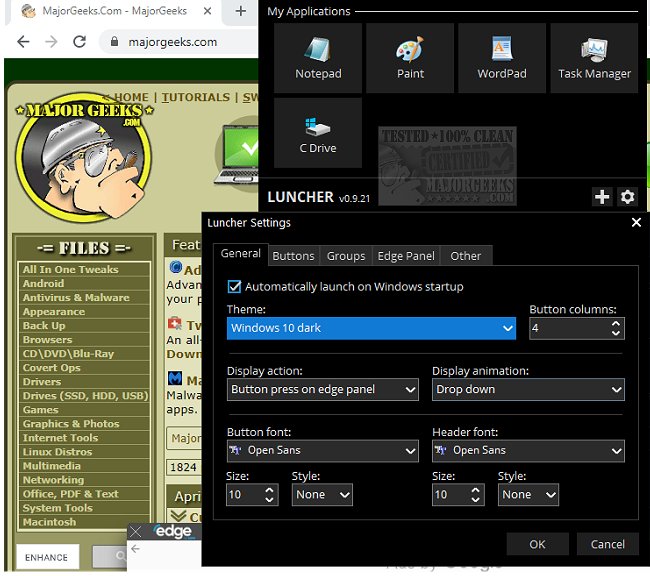Viewport: 650px width, 576px height.
Task: Click the Chrome address bar URL
Action: tap(172, 42)
